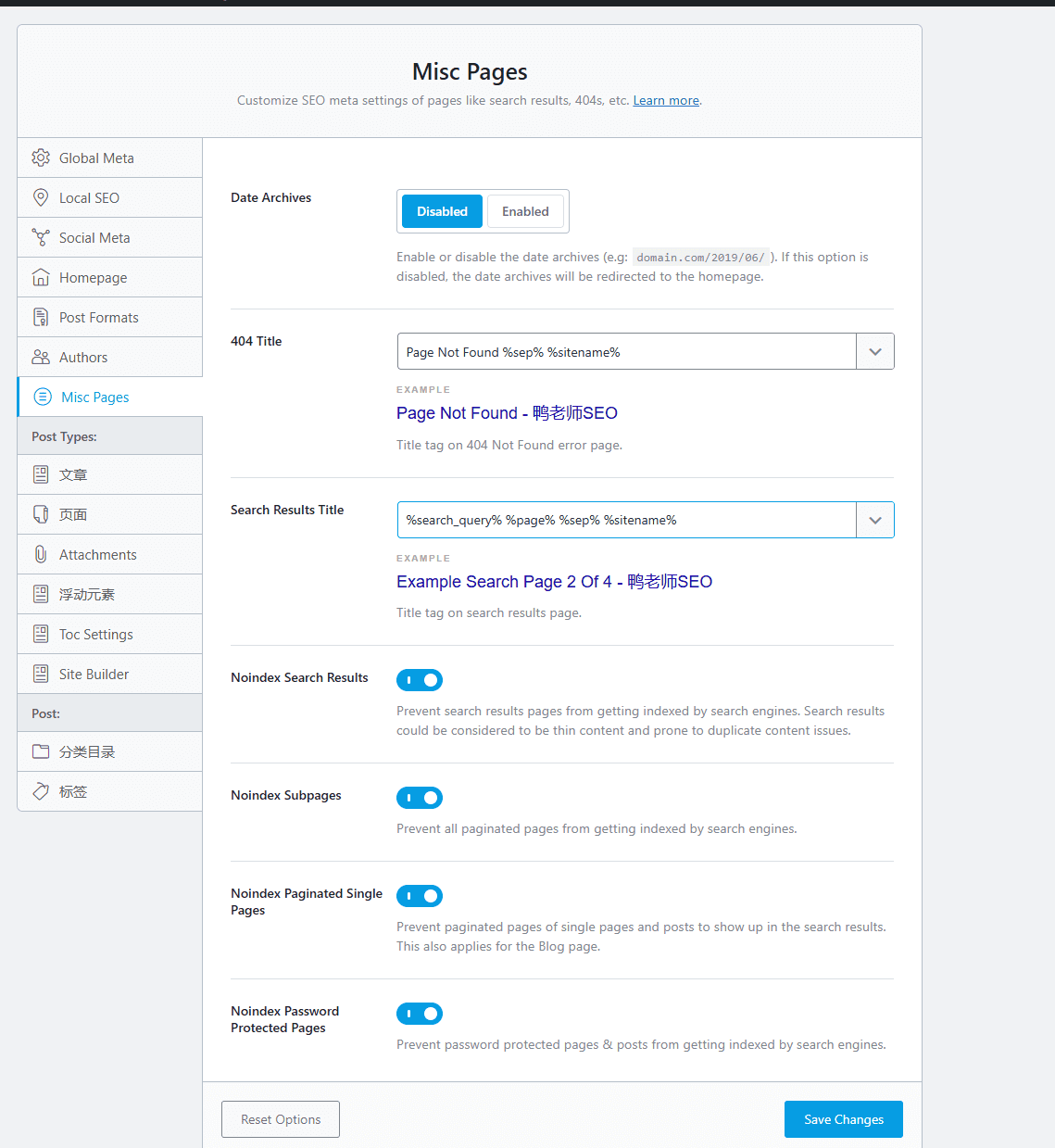Click the Toc Settings icon
The width and height of the screenshot is (1055, 1148).
tap(41, 634)
